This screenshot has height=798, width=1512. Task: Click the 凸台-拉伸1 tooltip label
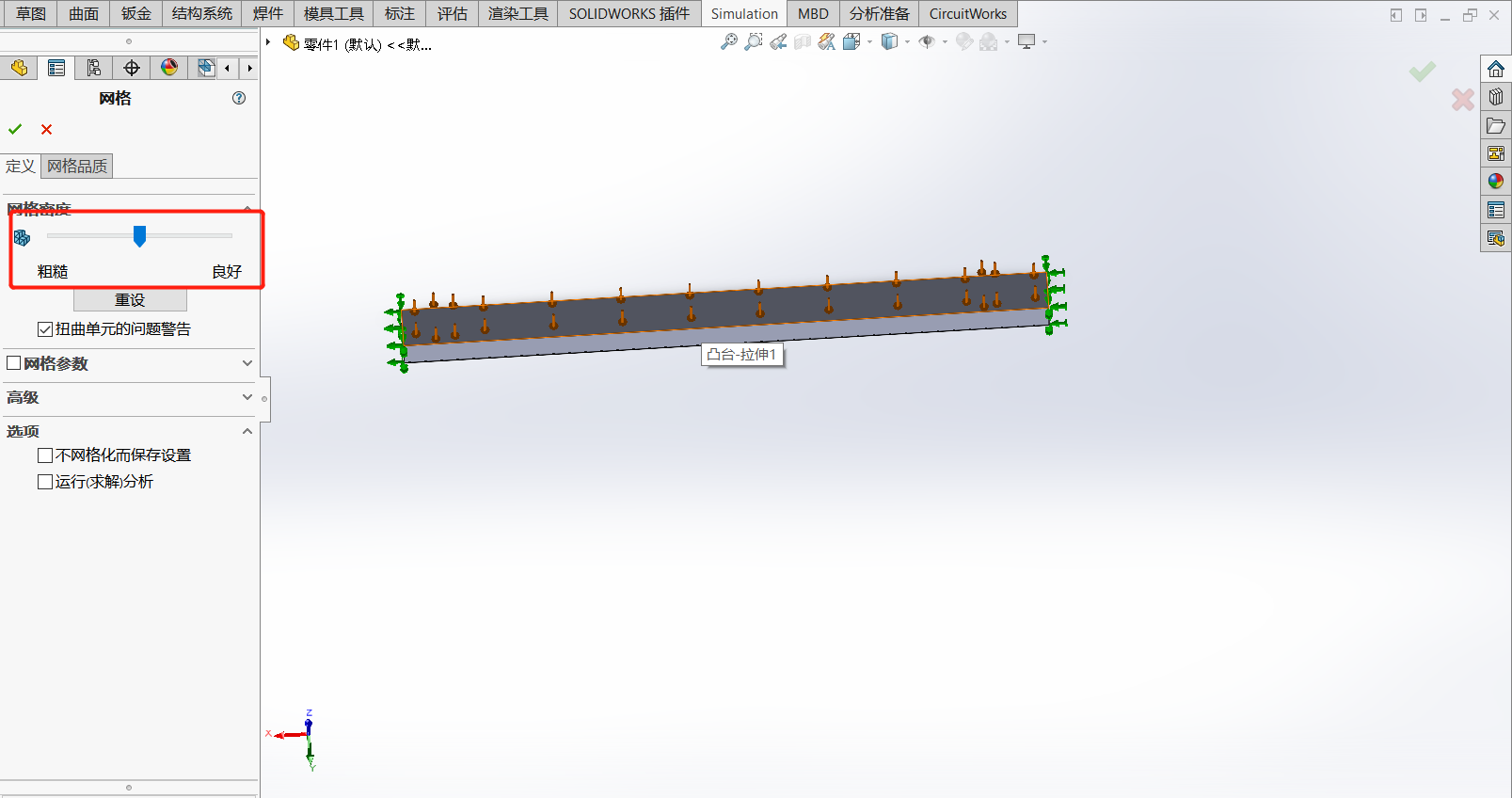pyautogui.click(x=742, y=355)
